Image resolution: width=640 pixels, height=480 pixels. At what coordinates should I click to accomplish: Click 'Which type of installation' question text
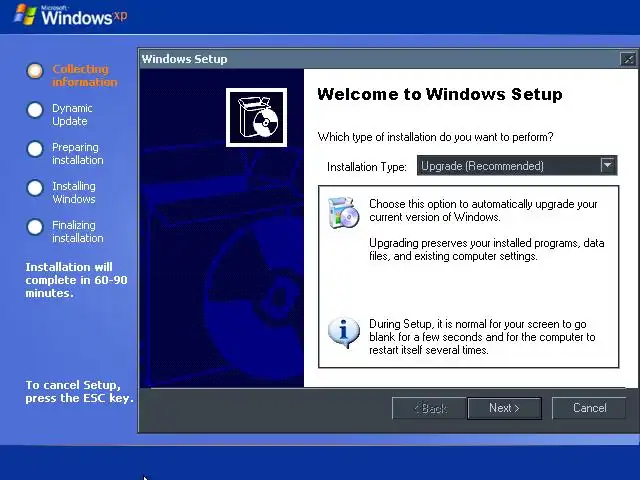point(436,137)
